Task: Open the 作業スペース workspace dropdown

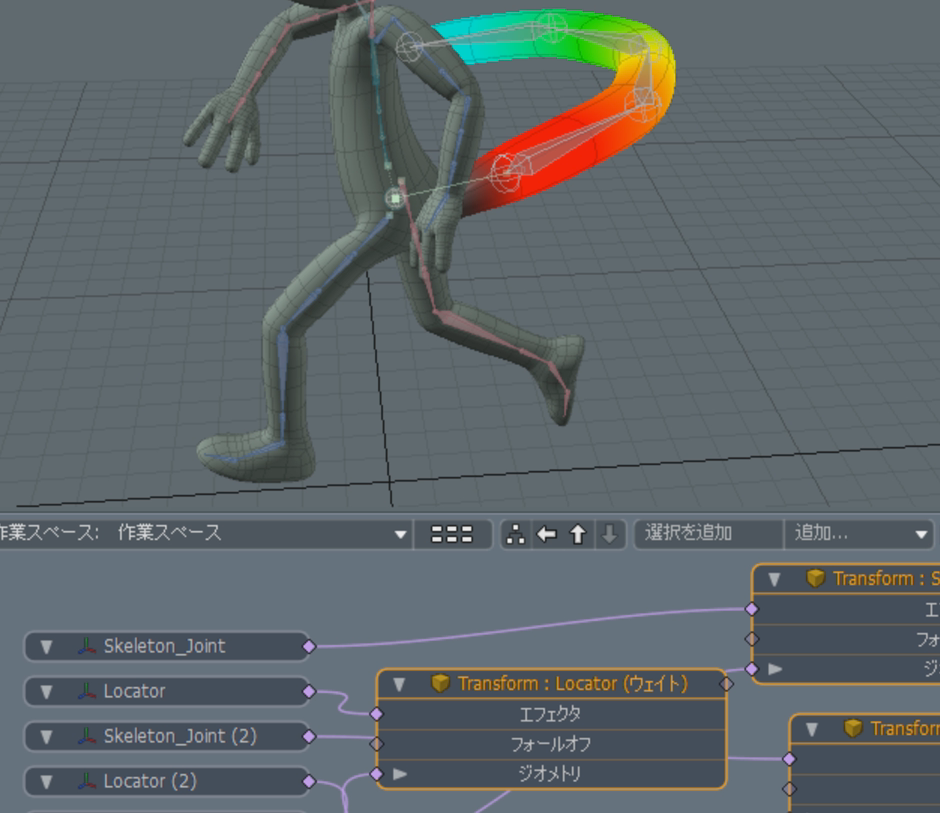Action: [400, 534]
